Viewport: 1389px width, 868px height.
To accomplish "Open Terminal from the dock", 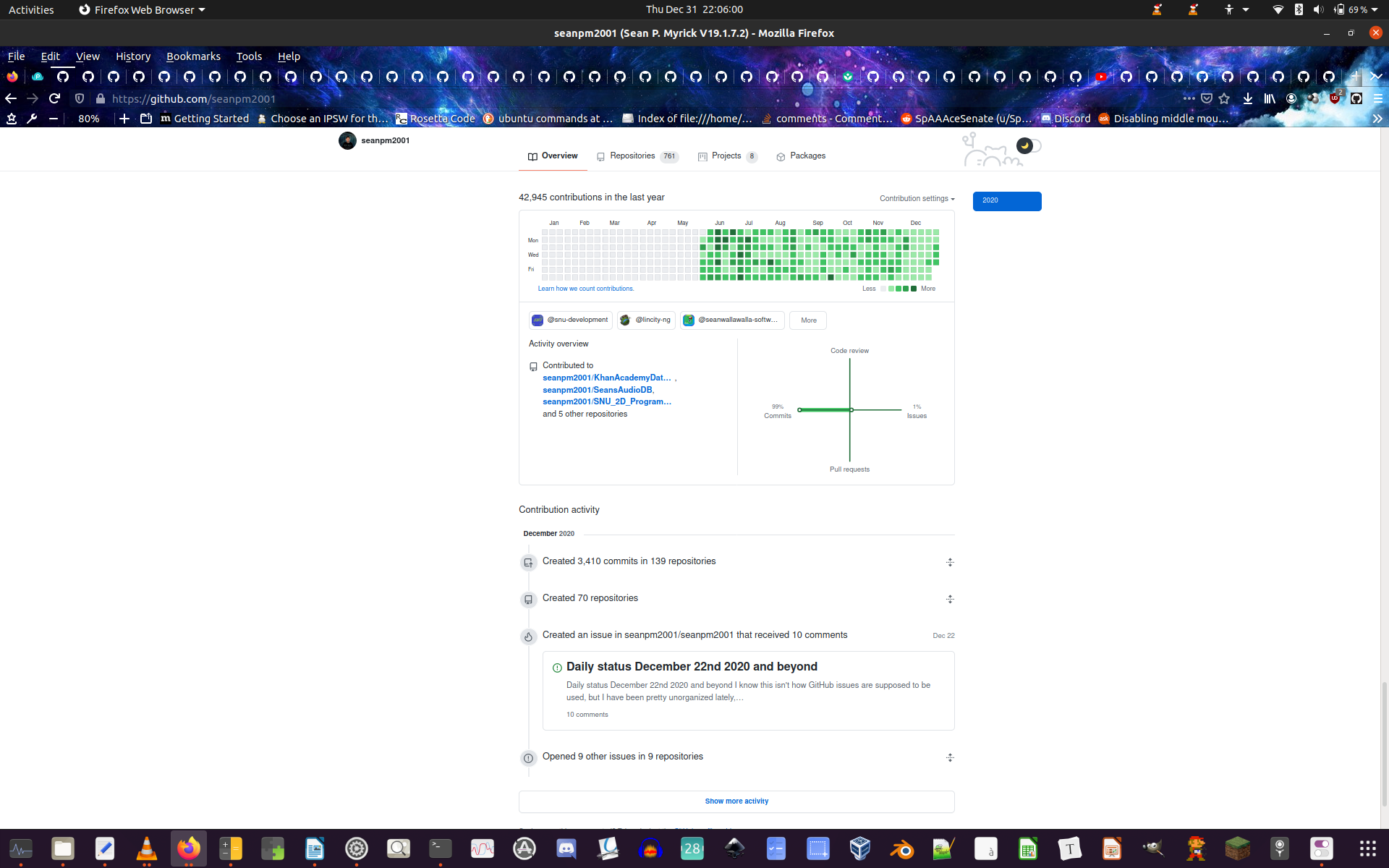I will (441, 848).
